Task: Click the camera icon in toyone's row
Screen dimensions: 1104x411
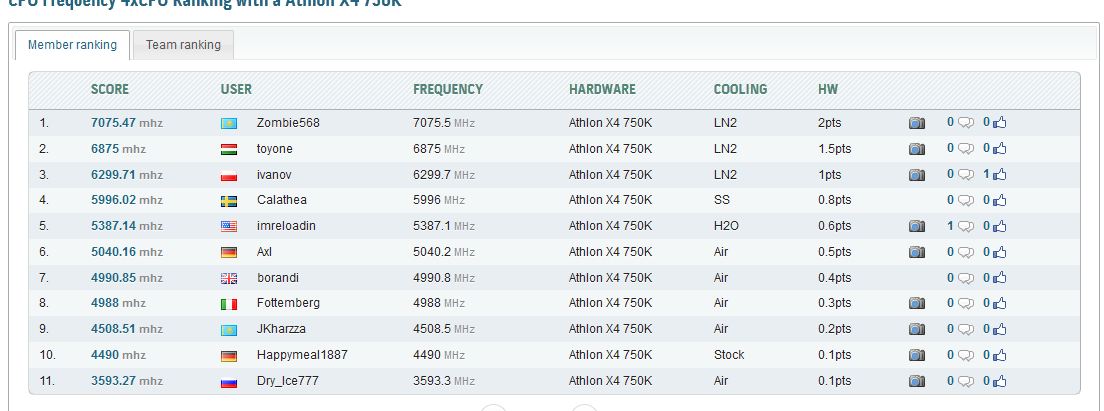Action: pyautogui.click(x=917, y=149)
